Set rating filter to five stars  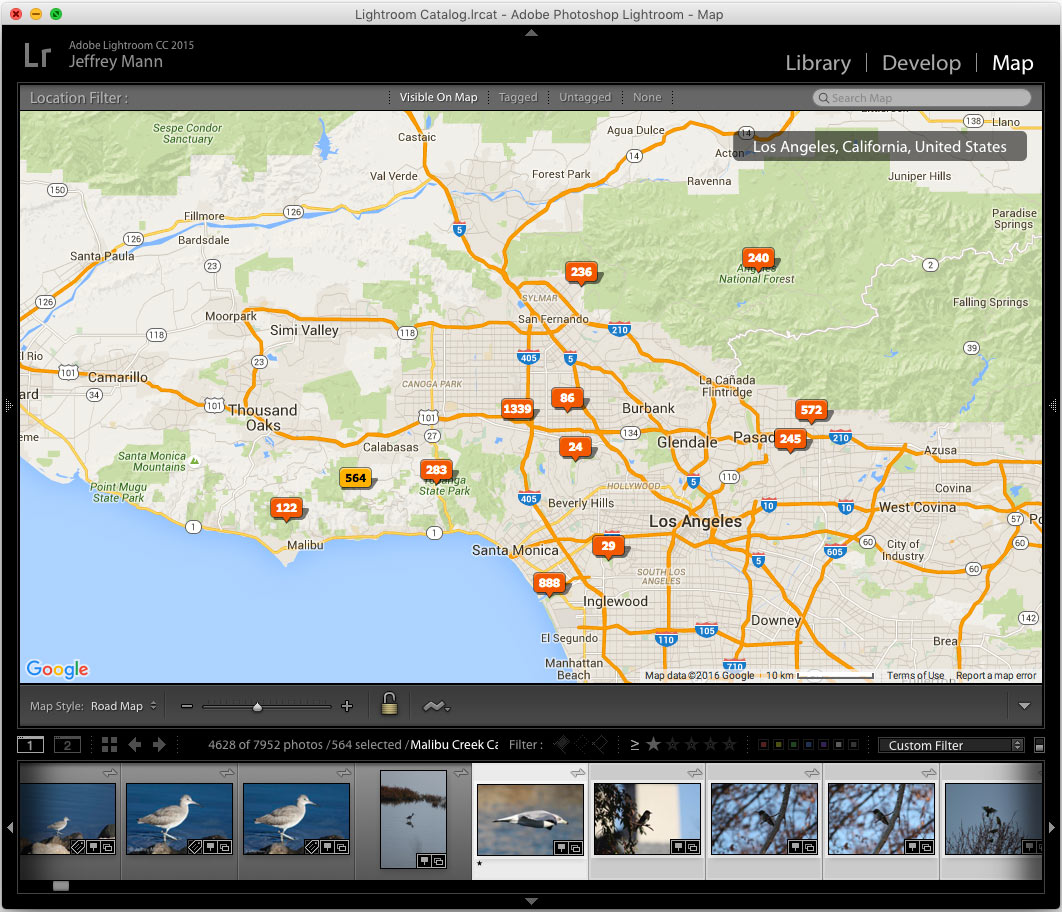pyautogui.click(x=729, y=745)
